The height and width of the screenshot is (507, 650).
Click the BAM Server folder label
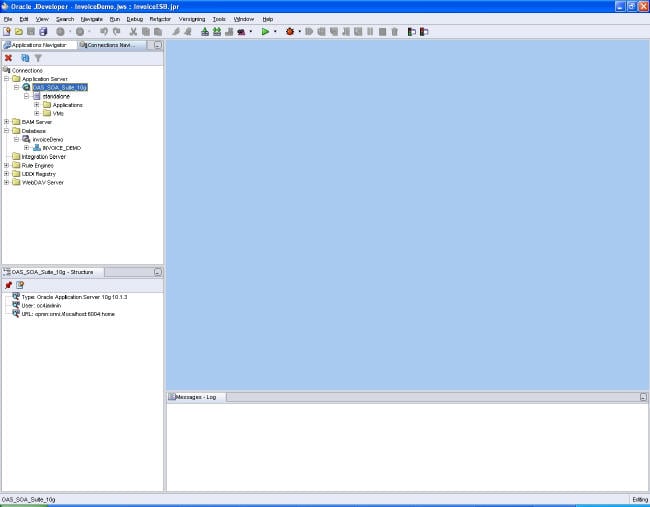36,122
